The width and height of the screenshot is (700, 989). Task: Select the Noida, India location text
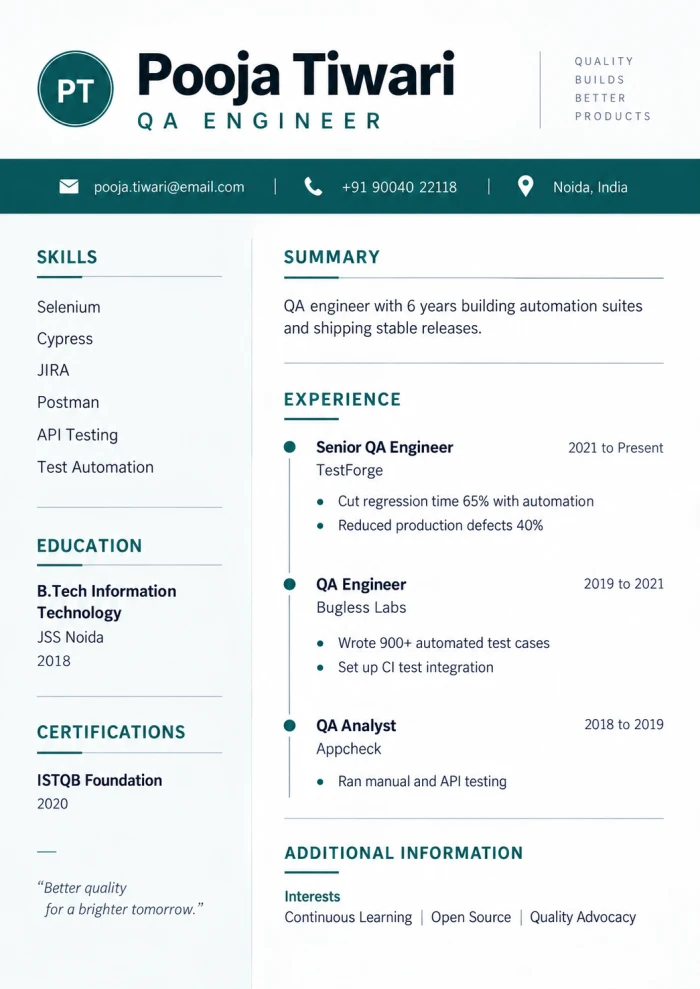click(590, 187)
